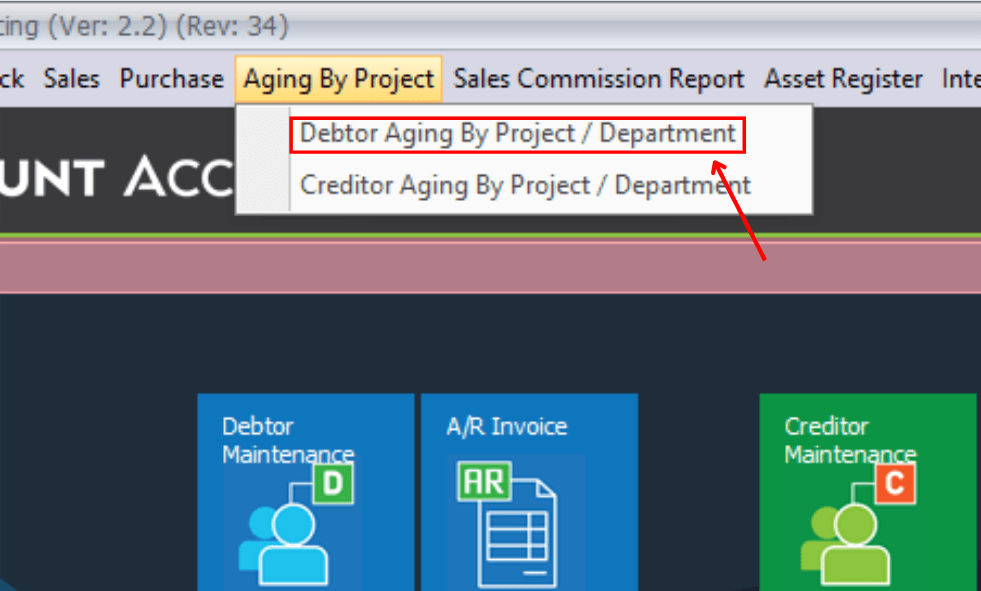Open the Aging By Project menu
The width and height of the screenshot is (981, 591).
338,79
